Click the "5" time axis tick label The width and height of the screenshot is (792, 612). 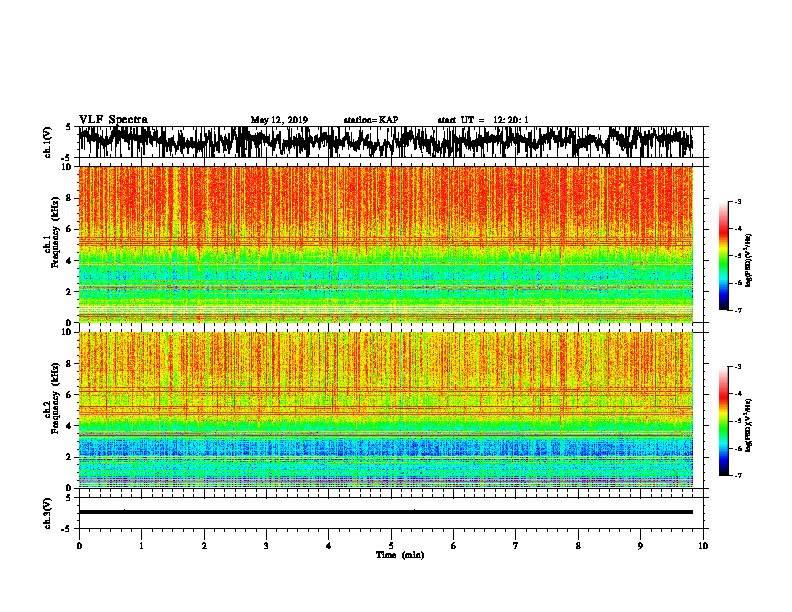tap(391, 546)
